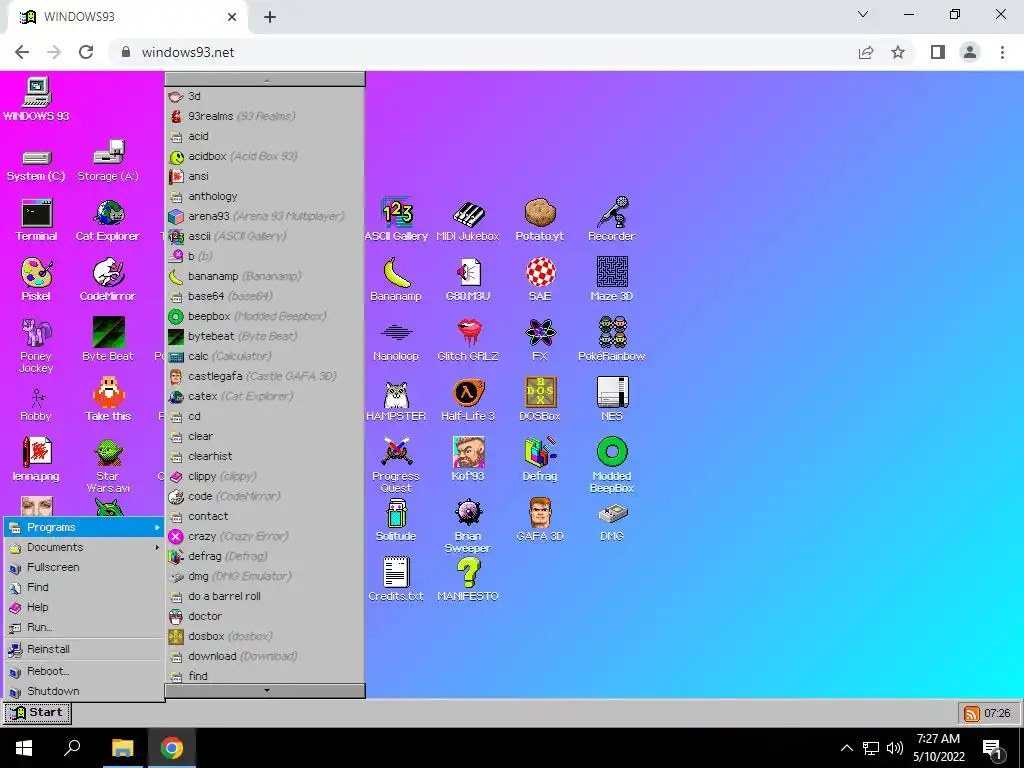Viewport: 1024px width, 768px height.
Task: Launch Nanoloop icon
Action: point(396,341)
